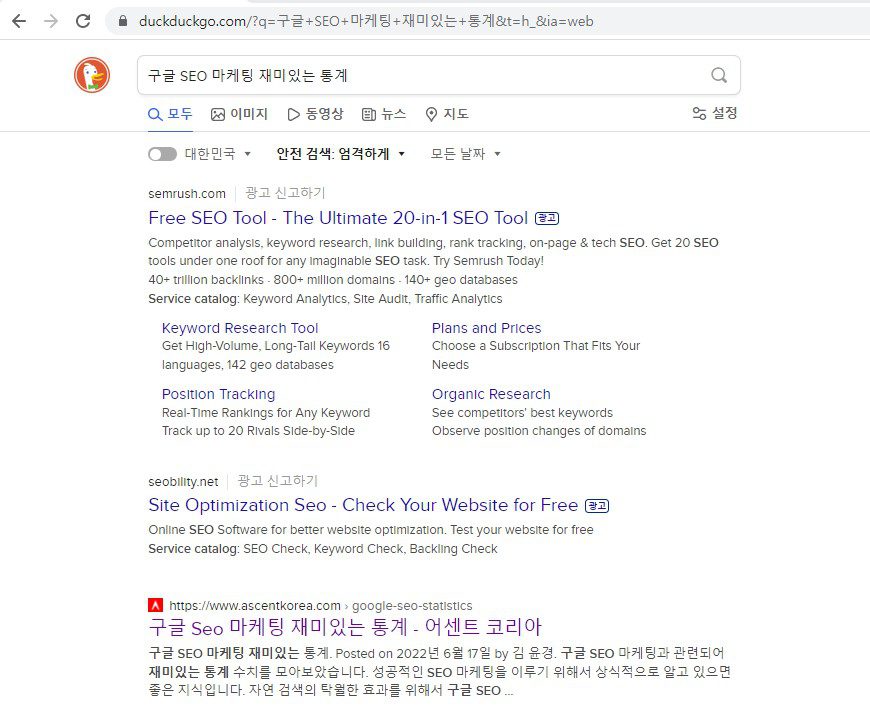The height and width of the screenshot is (720, 870).
Task: Open the 안전 검색: 엄격하게 dropdown
Action: (x=340, y=154)
